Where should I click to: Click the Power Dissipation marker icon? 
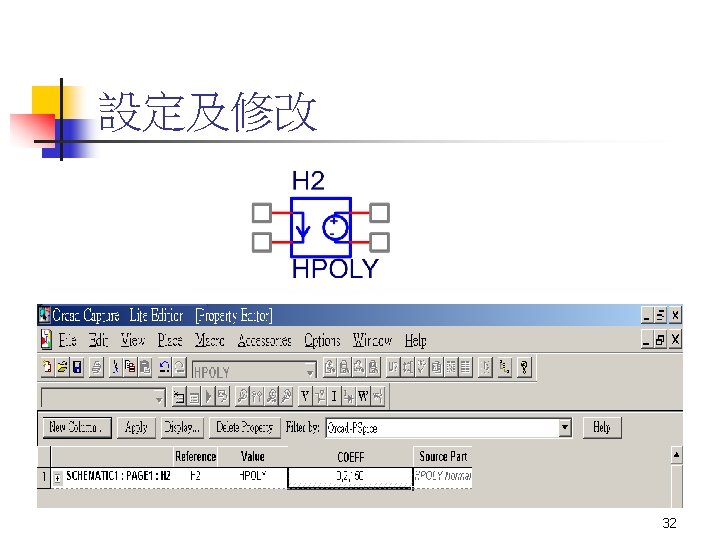tap(286, 396)
